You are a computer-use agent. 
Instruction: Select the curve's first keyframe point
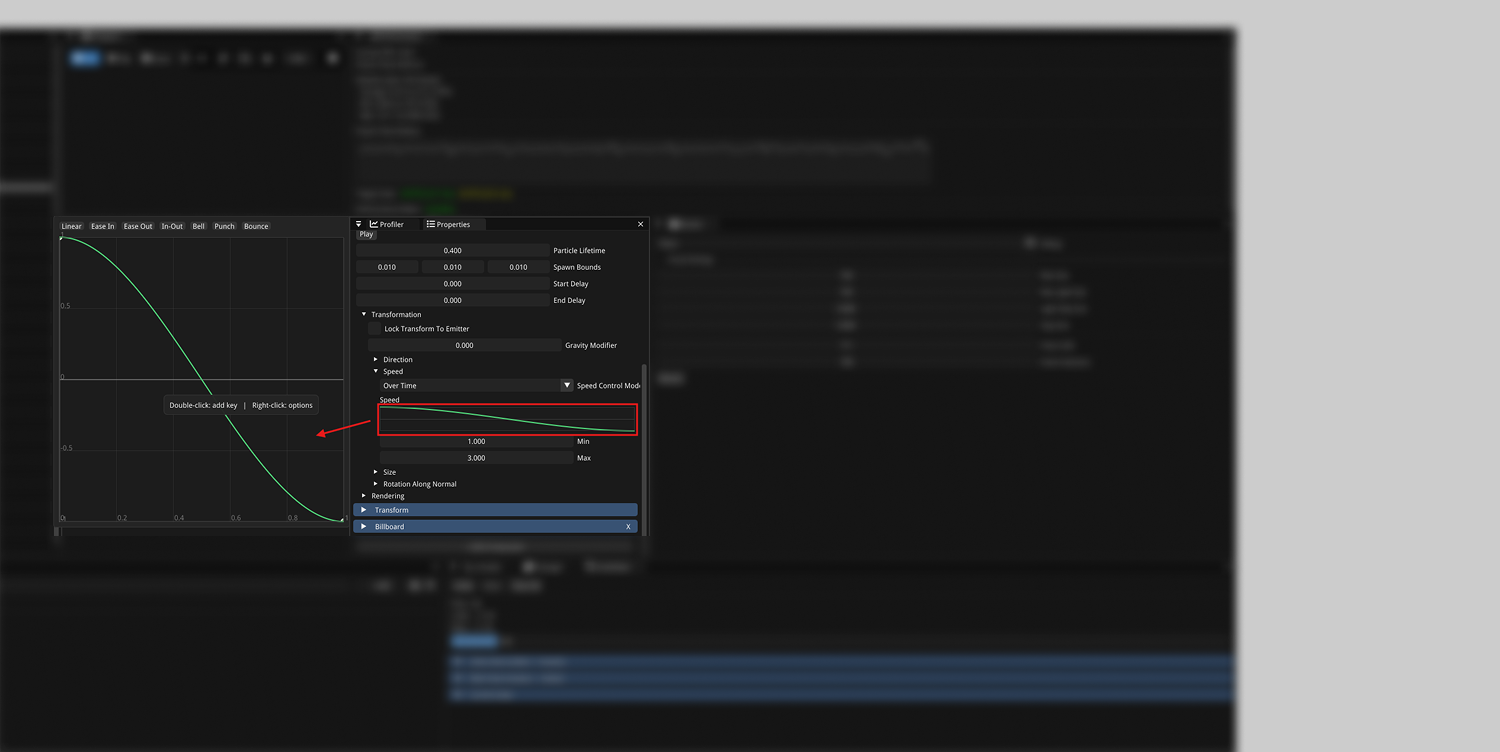point(61,238)
